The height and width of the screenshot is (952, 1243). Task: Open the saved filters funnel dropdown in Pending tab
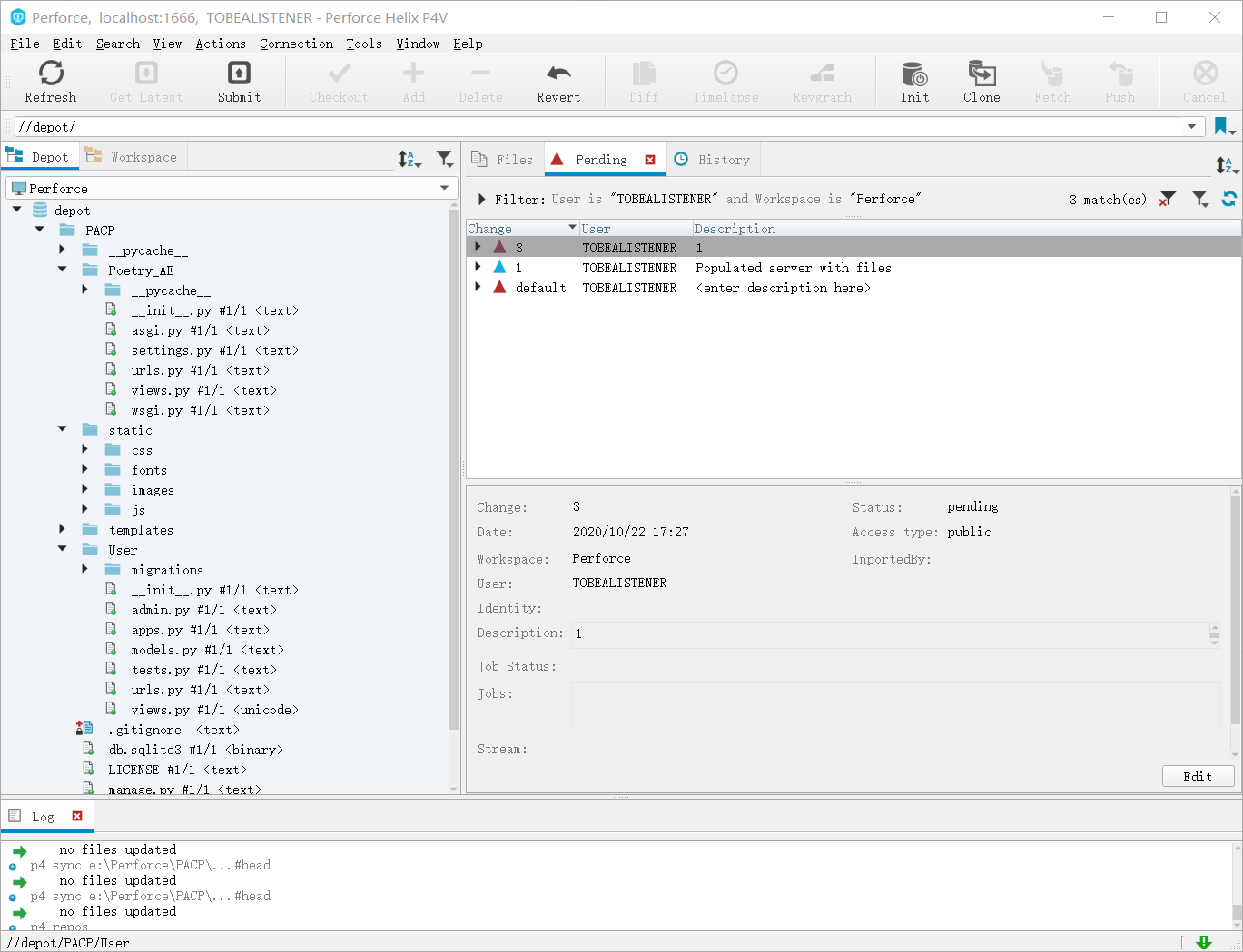pos(1200,199)
